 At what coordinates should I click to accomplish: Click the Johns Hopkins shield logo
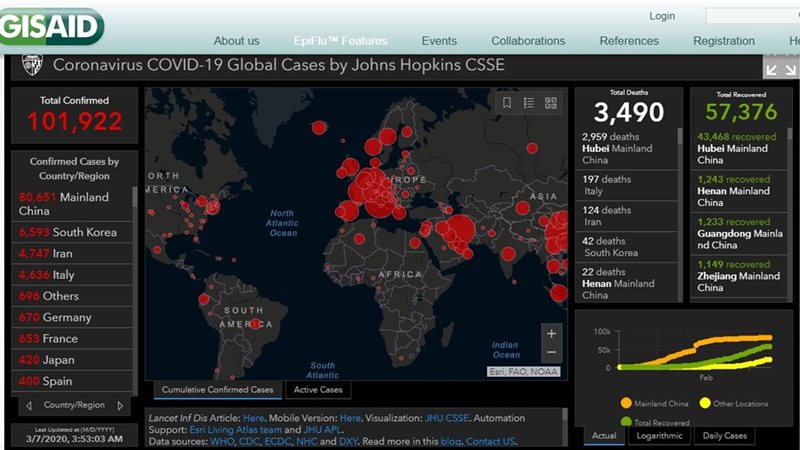click(32, 65)
